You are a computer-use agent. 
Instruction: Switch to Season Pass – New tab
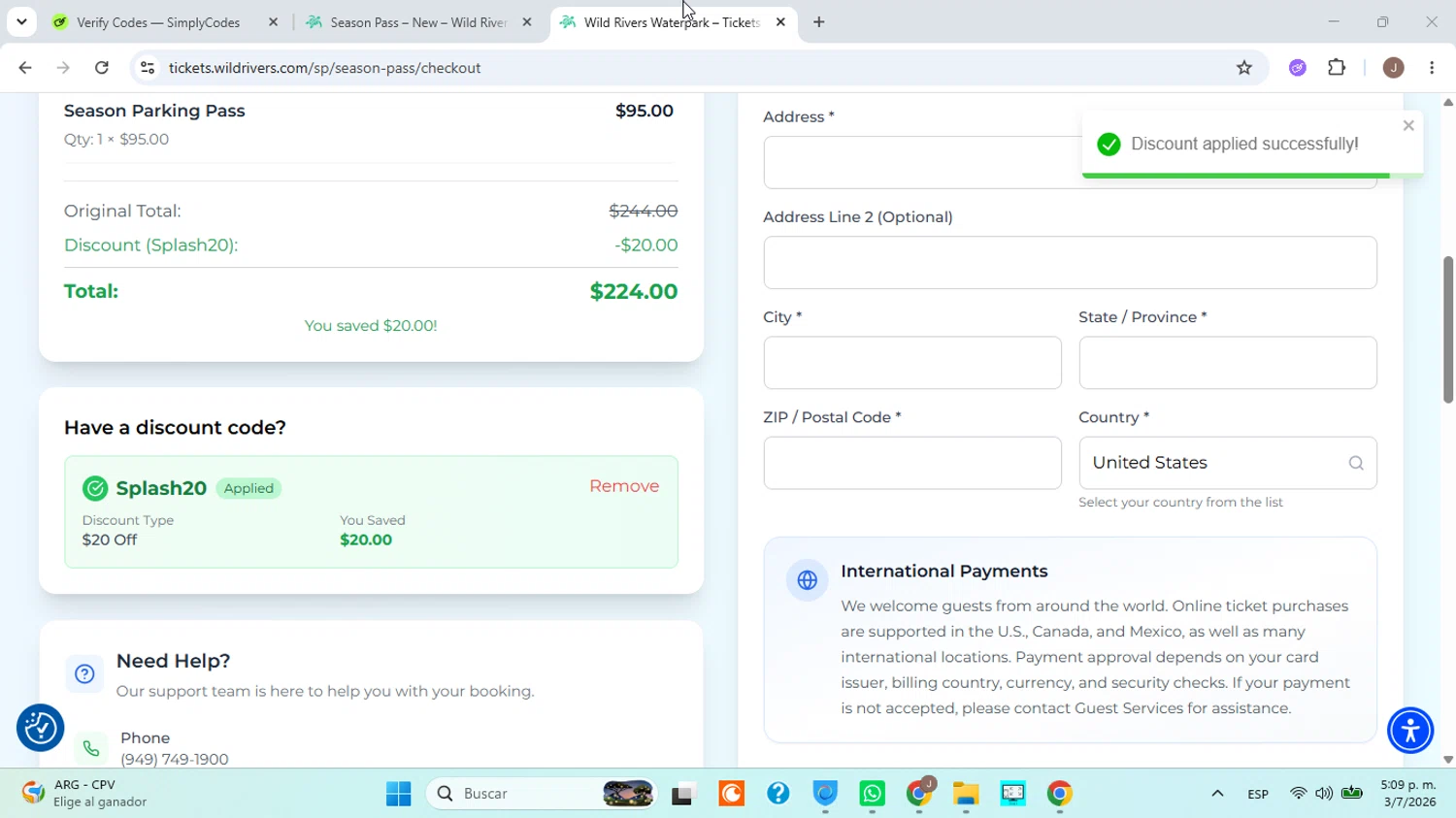tap(419, 22)
